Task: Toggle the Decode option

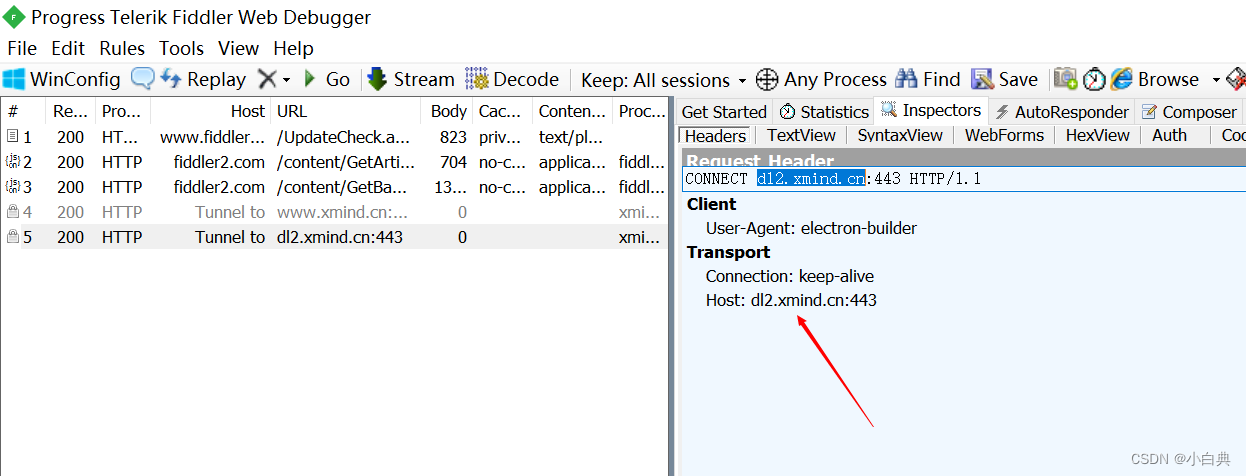Action: tap(512, 79)
